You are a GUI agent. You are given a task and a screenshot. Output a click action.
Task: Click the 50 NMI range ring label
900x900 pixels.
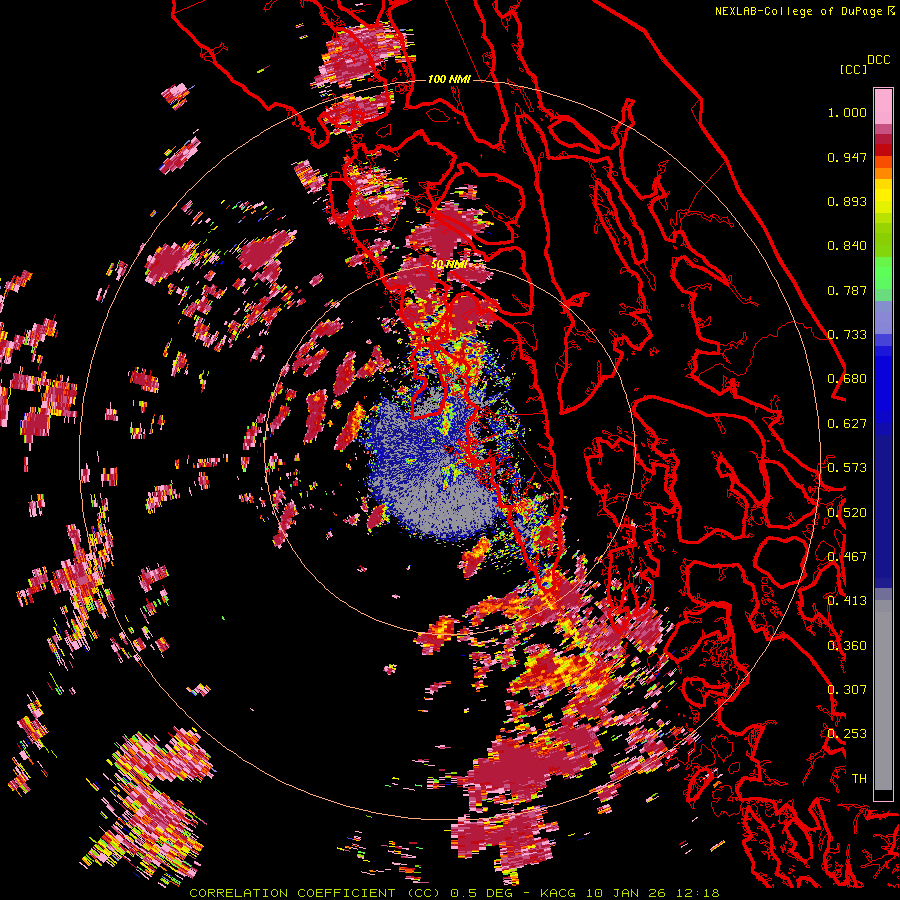449,265
